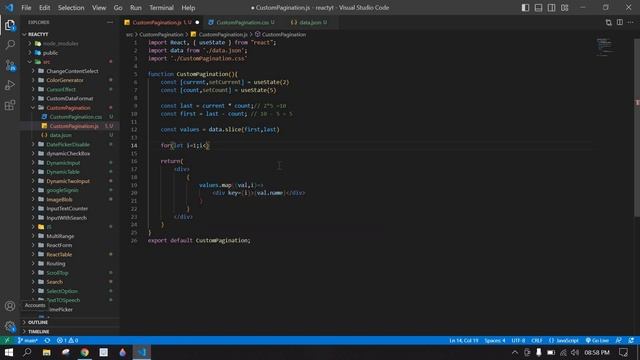Show hidden tray icons chevron
The width and height of the screenshot is (640, 360).
[515, 352]
